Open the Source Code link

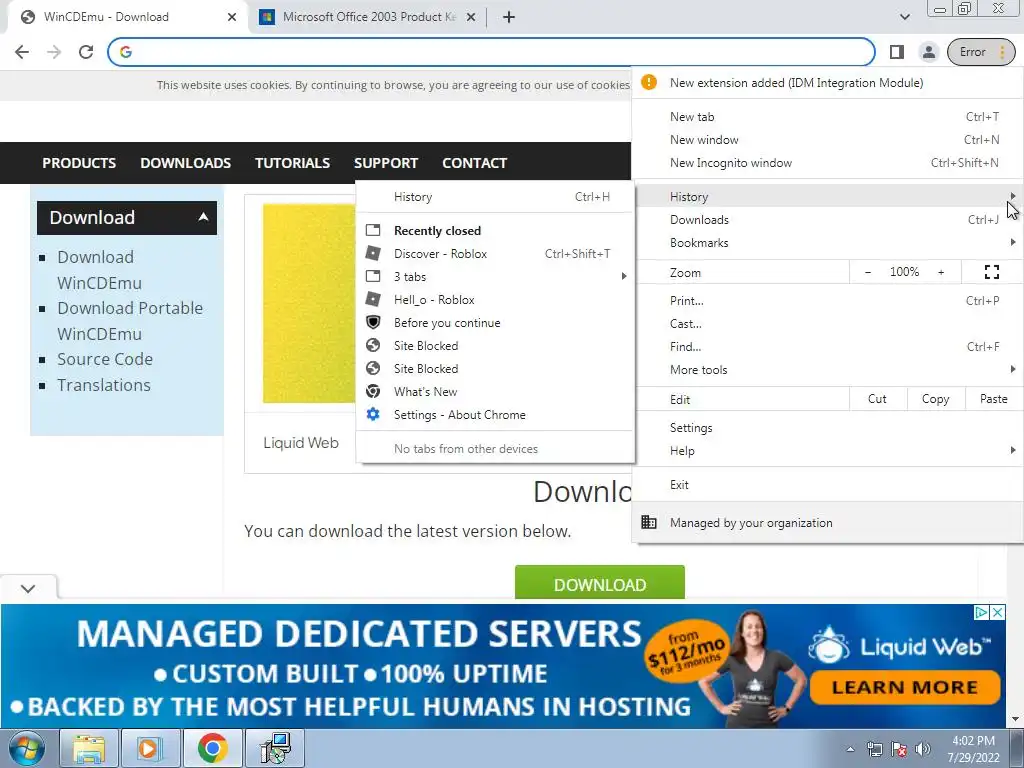(104, 359)
